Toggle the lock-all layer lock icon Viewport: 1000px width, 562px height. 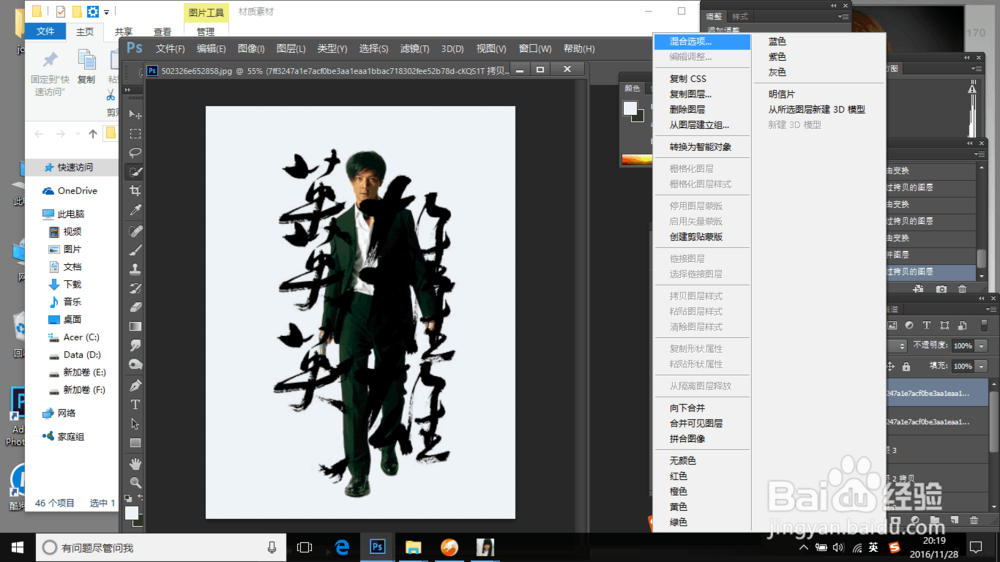click(906, 366)
